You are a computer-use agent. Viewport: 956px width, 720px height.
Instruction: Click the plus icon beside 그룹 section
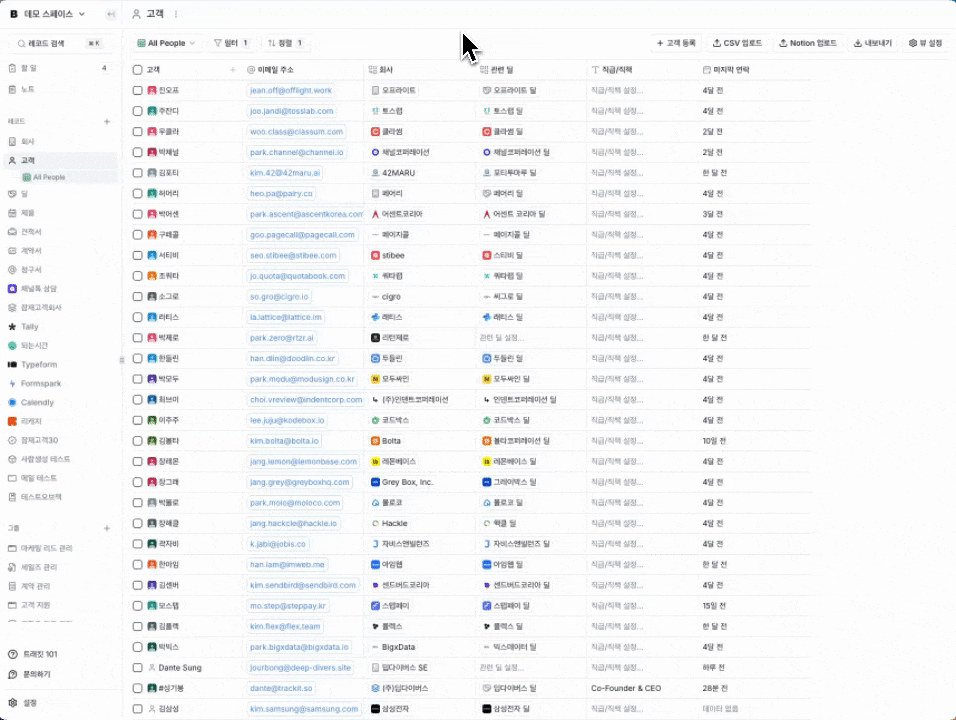107,528
